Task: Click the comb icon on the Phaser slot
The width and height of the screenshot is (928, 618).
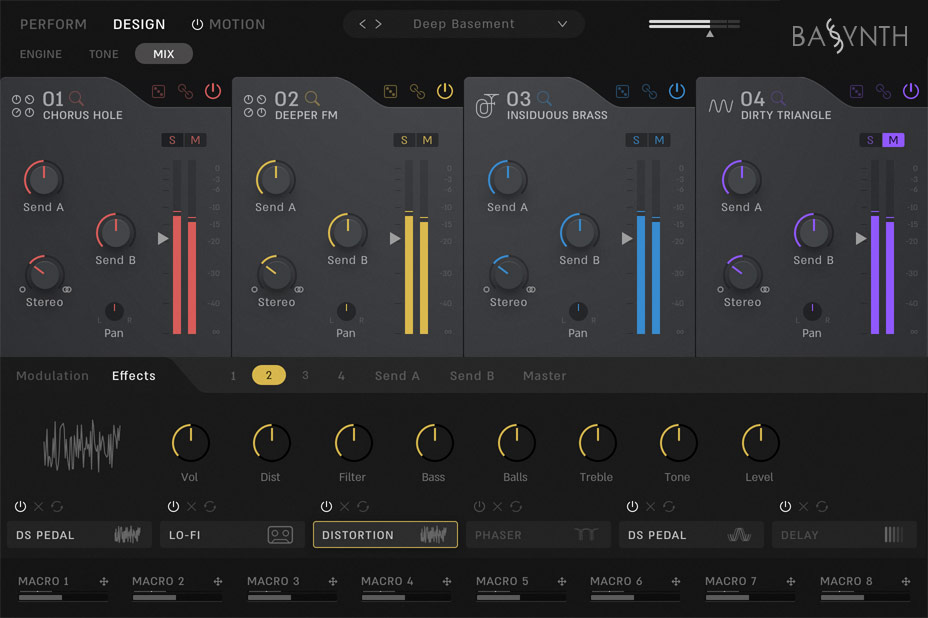Action: coord(585,533)
